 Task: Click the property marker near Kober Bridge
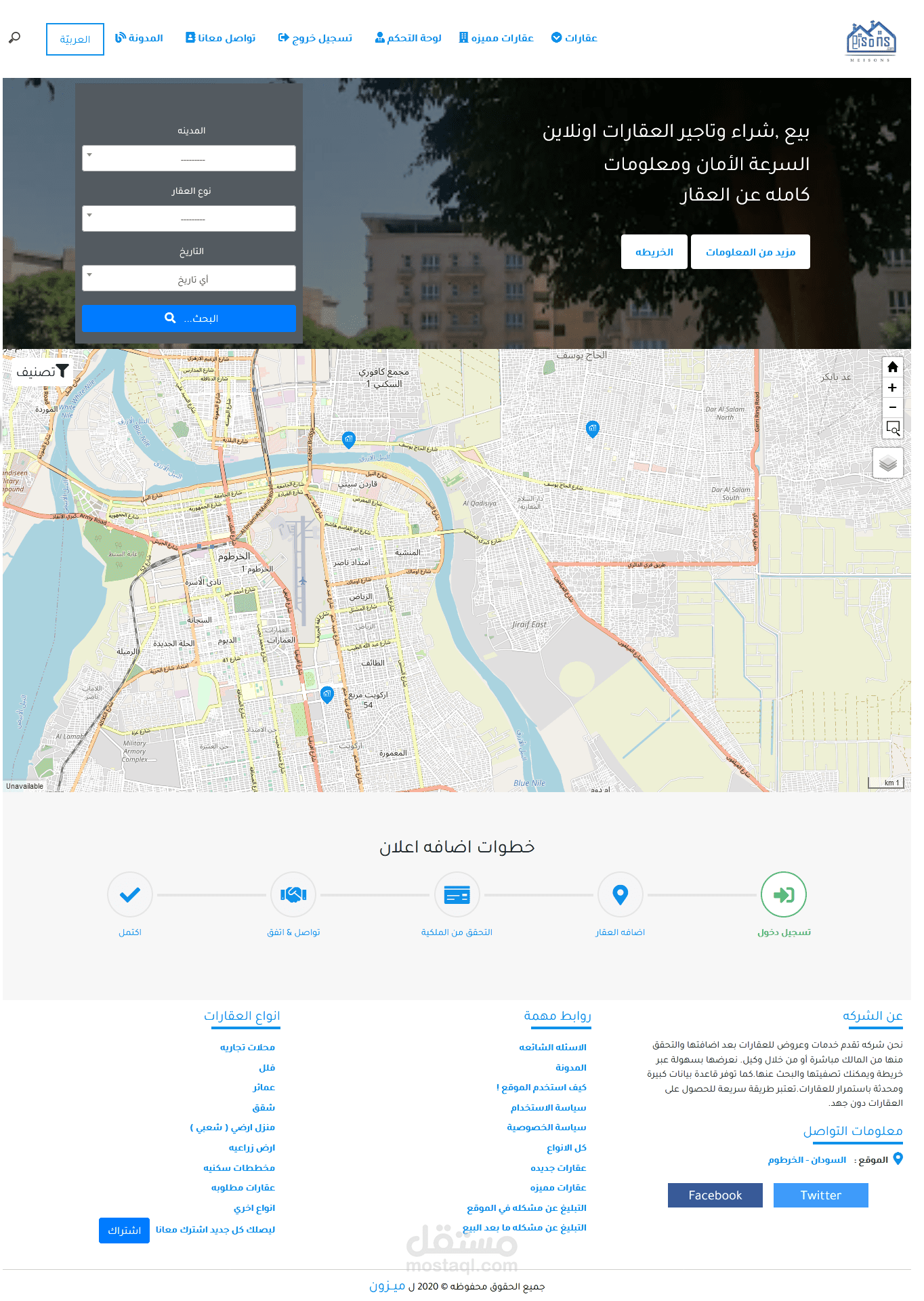(348, 440)
